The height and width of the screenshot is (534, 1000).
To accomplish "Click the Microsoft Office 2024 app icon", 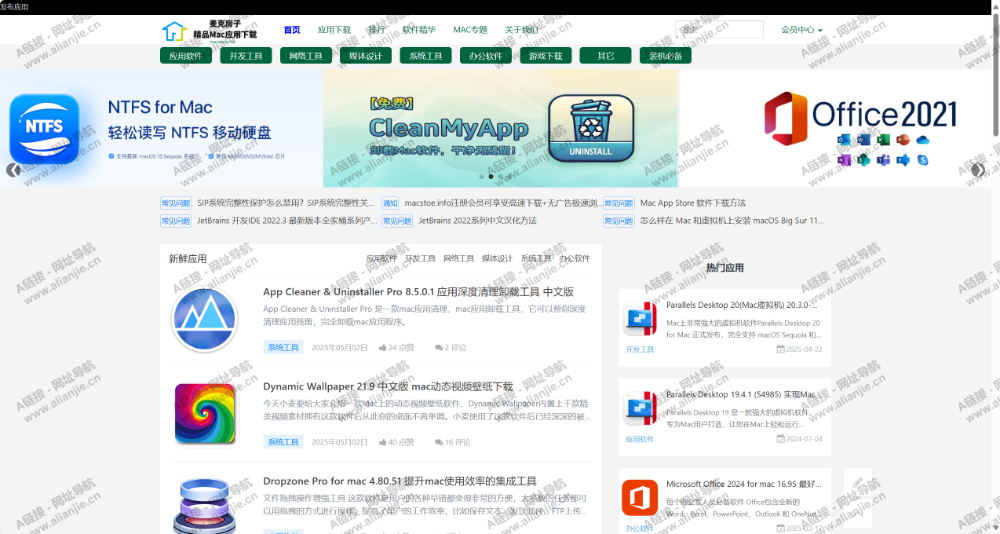I will (640, 498).
